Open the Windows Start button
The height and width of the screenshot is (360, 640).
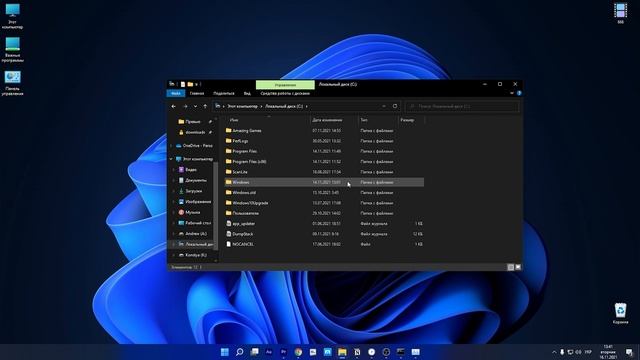(224, 352)
